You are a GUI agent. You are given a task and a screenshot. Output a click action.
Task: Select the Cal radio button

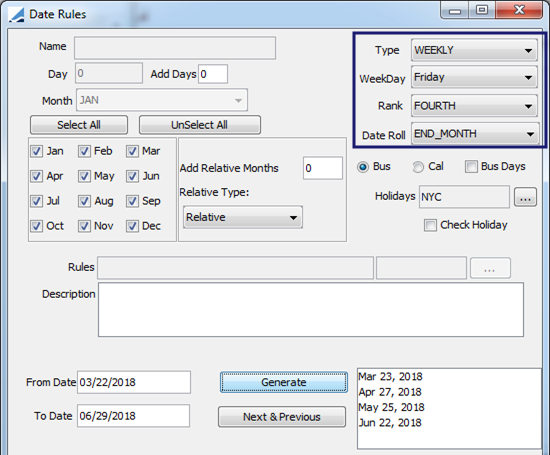(x=418, y=167)
